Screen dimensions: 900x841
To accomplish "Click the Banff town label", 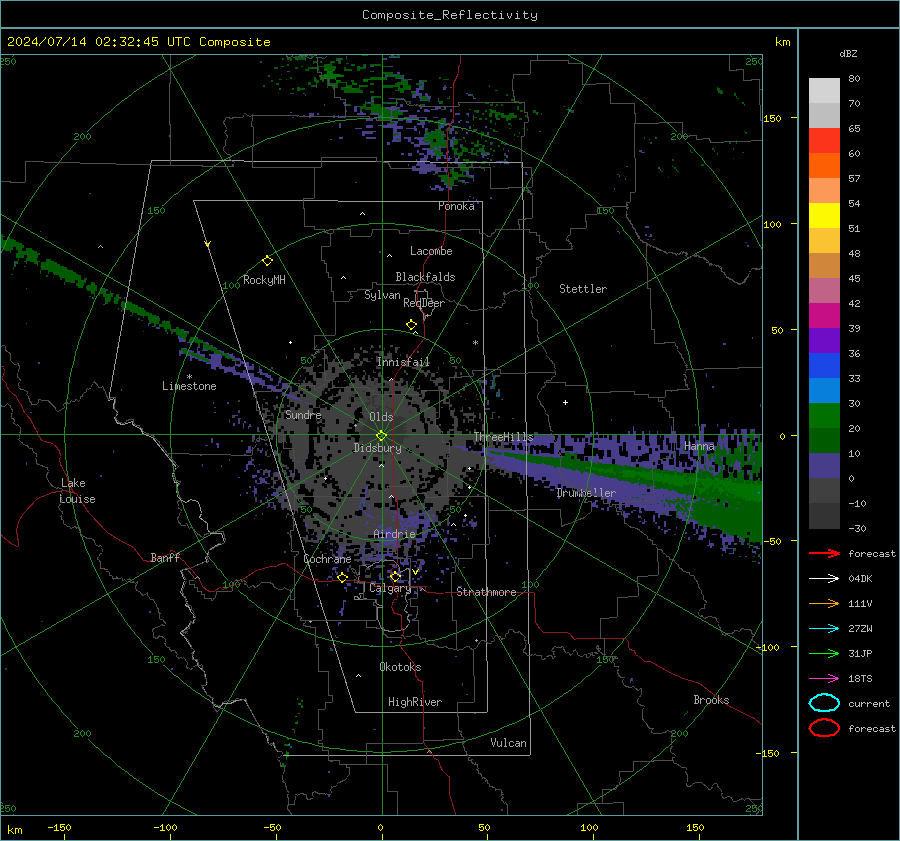I will pos(165,557).
